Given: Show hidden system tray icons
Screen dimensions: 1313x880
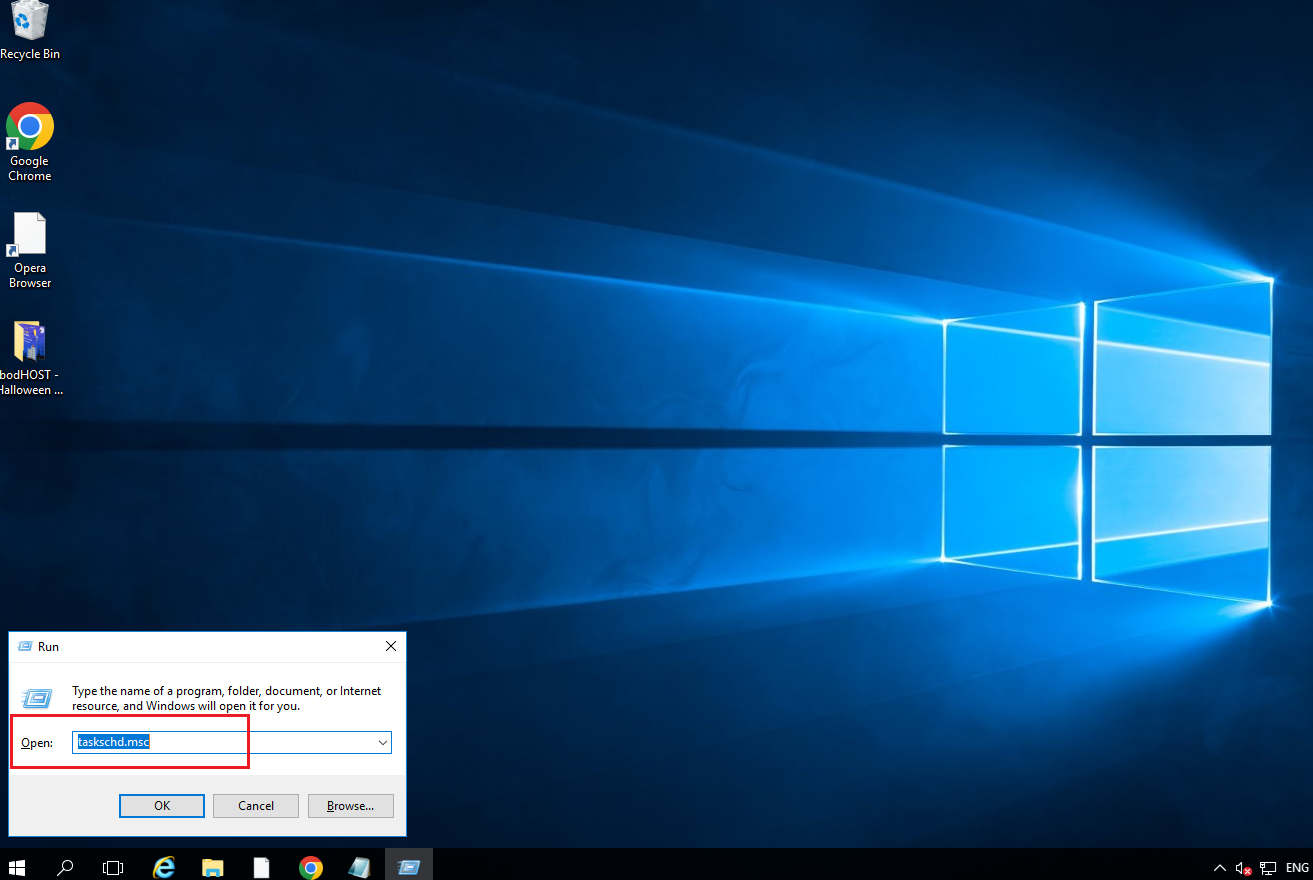Looking at the screenshot, I should coord(1219,868).
